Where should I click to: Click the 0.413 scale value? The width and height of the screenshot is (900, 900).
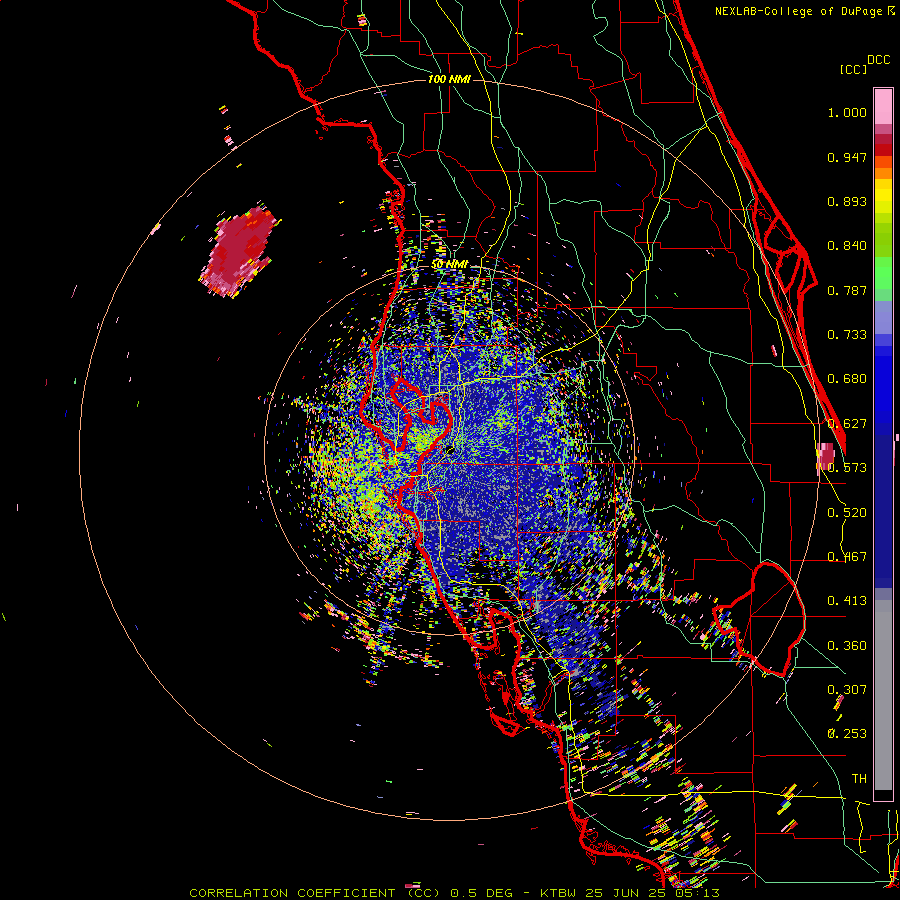point(847,601)
